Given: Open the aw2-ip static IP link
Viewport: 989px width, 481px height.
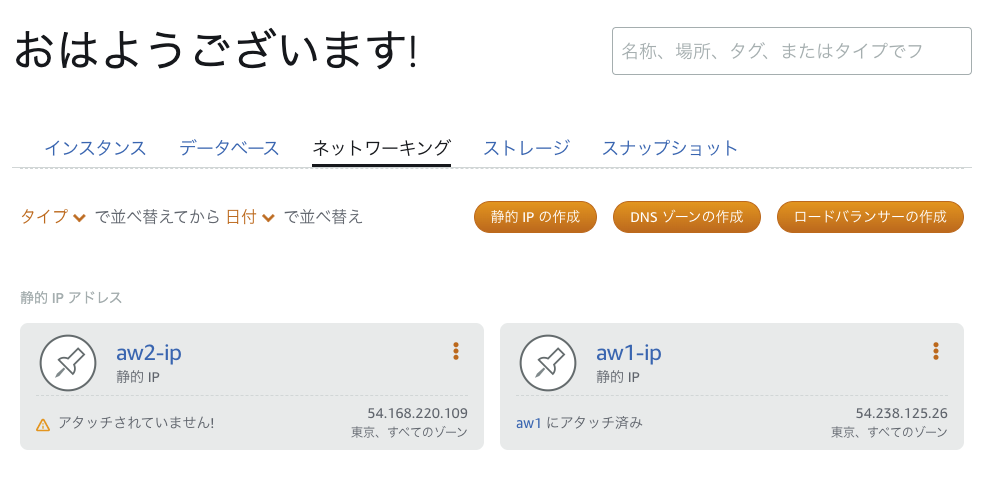Looking at the screenshot, I should pos(149,352).
